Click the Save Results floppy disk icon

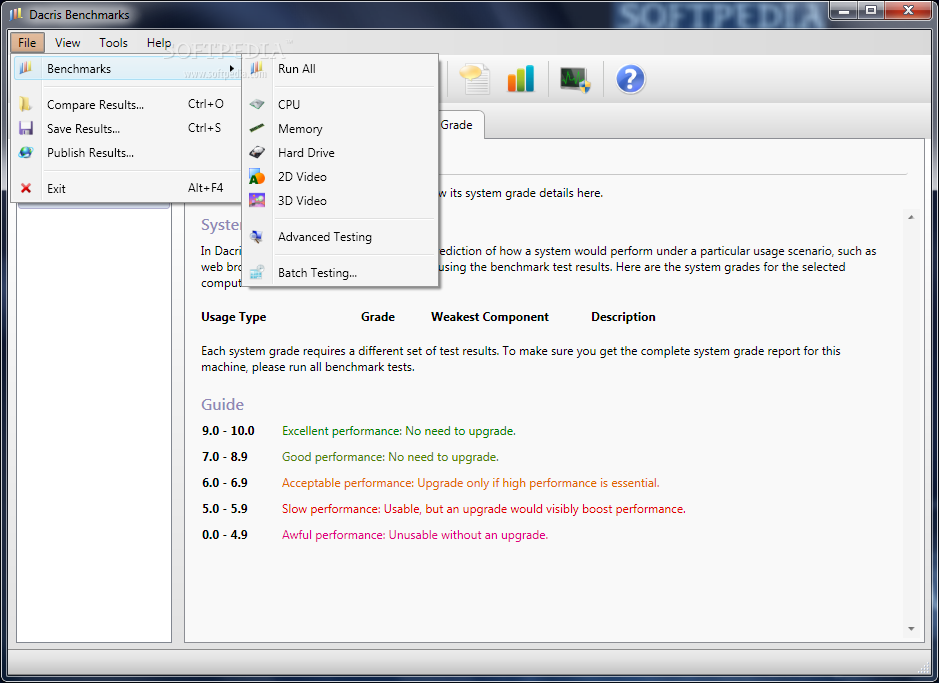[x=26, y=128]
